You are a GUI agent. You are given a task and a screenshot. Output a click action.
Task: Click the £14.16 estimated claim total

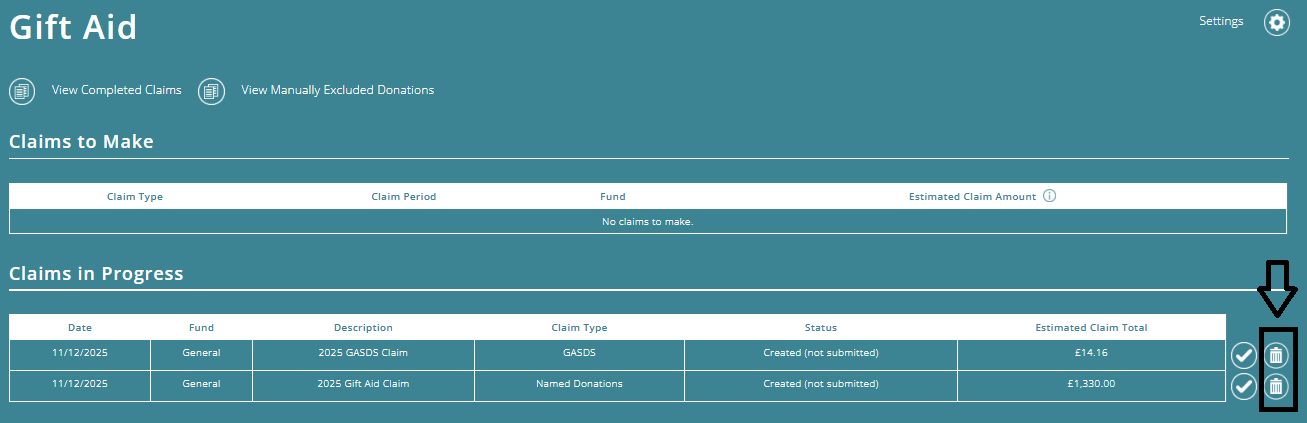point(1091,353)
